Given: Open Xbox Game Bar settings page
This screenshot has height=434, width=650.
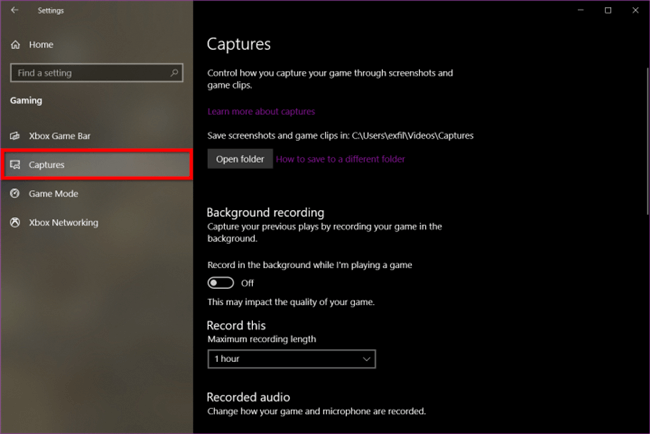Looking at the screenshot, I should [x=66, y=136].
